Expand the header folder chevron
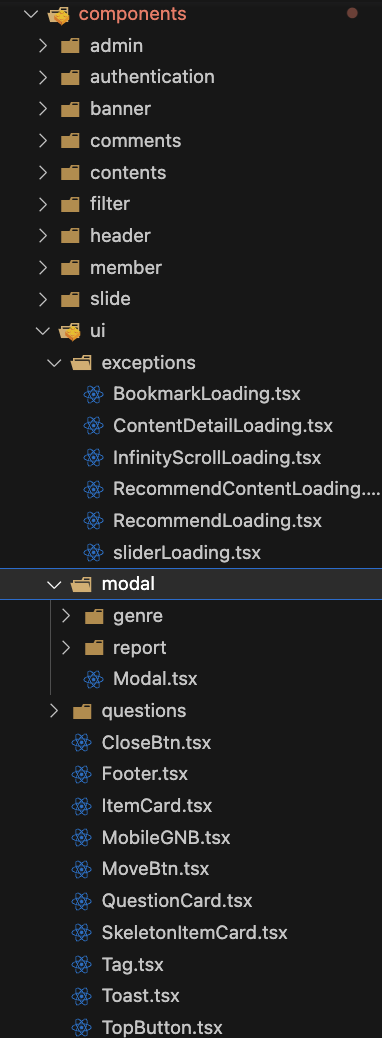This screenshot has height=1038, width=382. click(43, 235)
